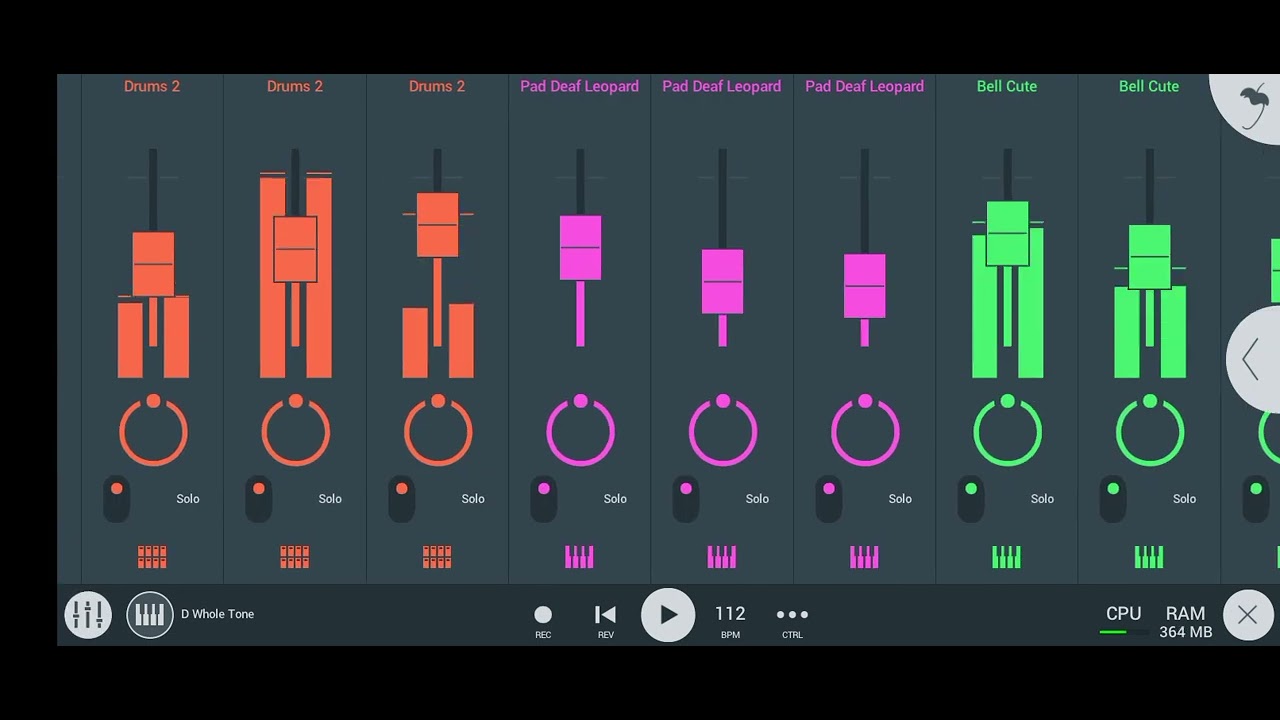Open piano keys icon on first Pad Deaf Leopard
The height and width of the screenshot is (720, 1280).
[579, 557]
